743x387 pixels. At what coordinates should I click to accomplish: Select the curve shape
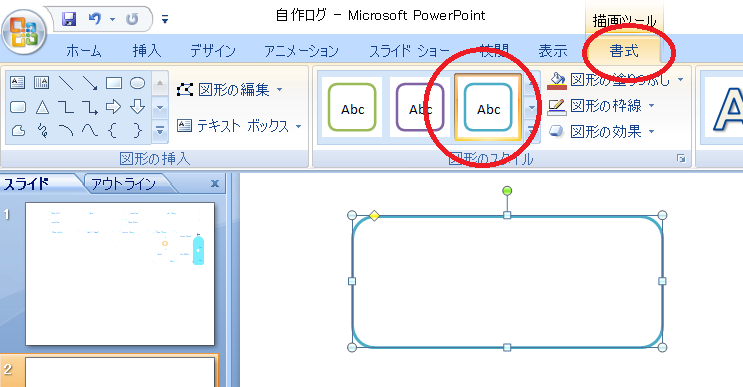pyautogui.click(x=90, y=130)
